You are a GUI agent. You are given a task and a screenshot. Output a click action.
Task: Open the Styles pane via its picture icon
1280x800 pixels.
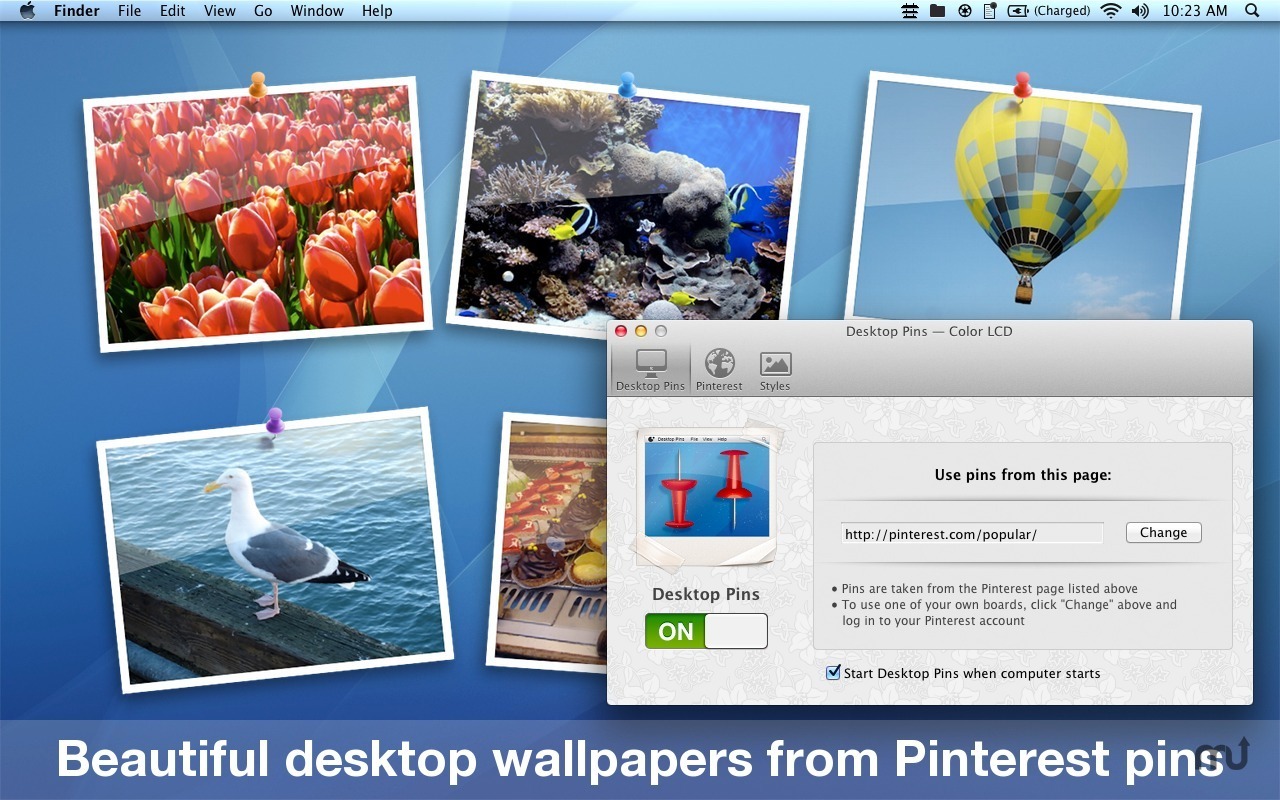pyautogui.click(x=775, y=366)
